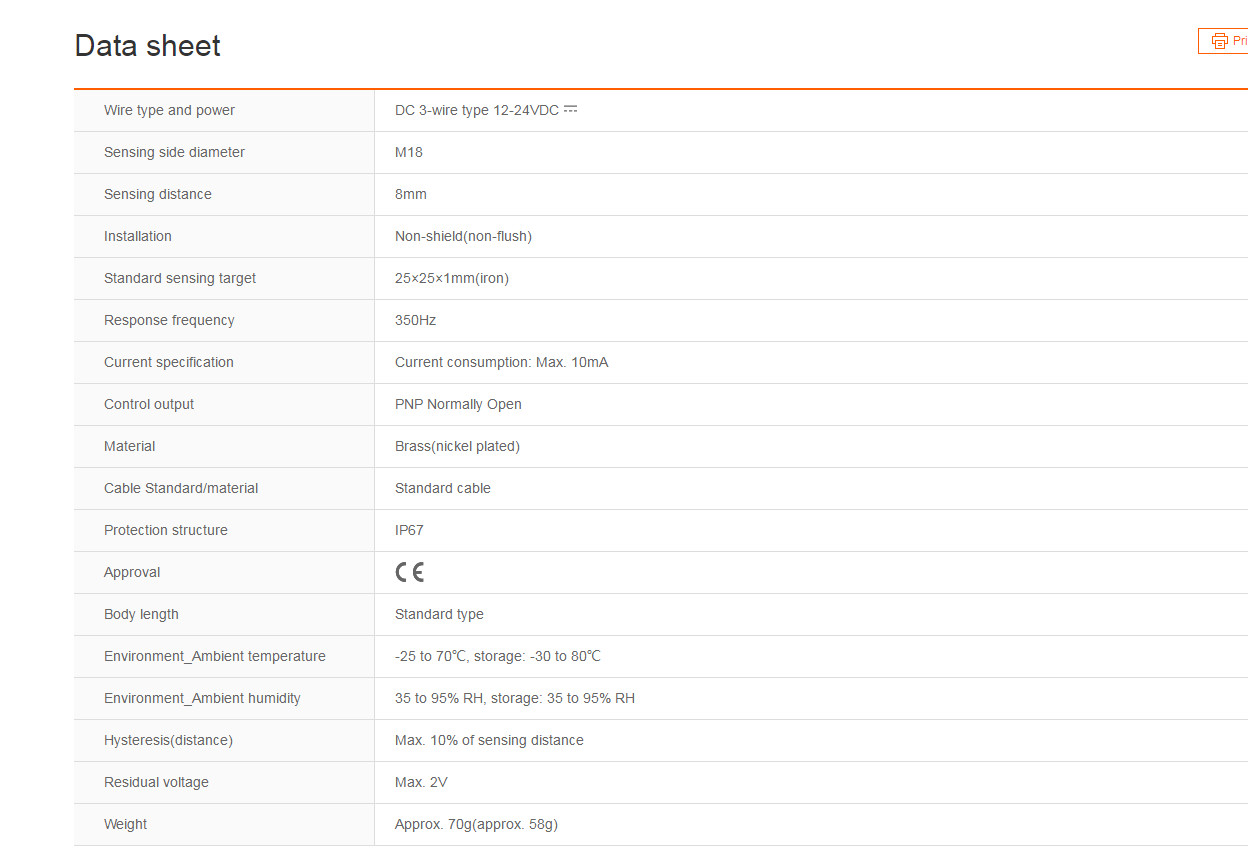Click the Approx. 70g weight value
1248x853 pixels.
point(476,824)
